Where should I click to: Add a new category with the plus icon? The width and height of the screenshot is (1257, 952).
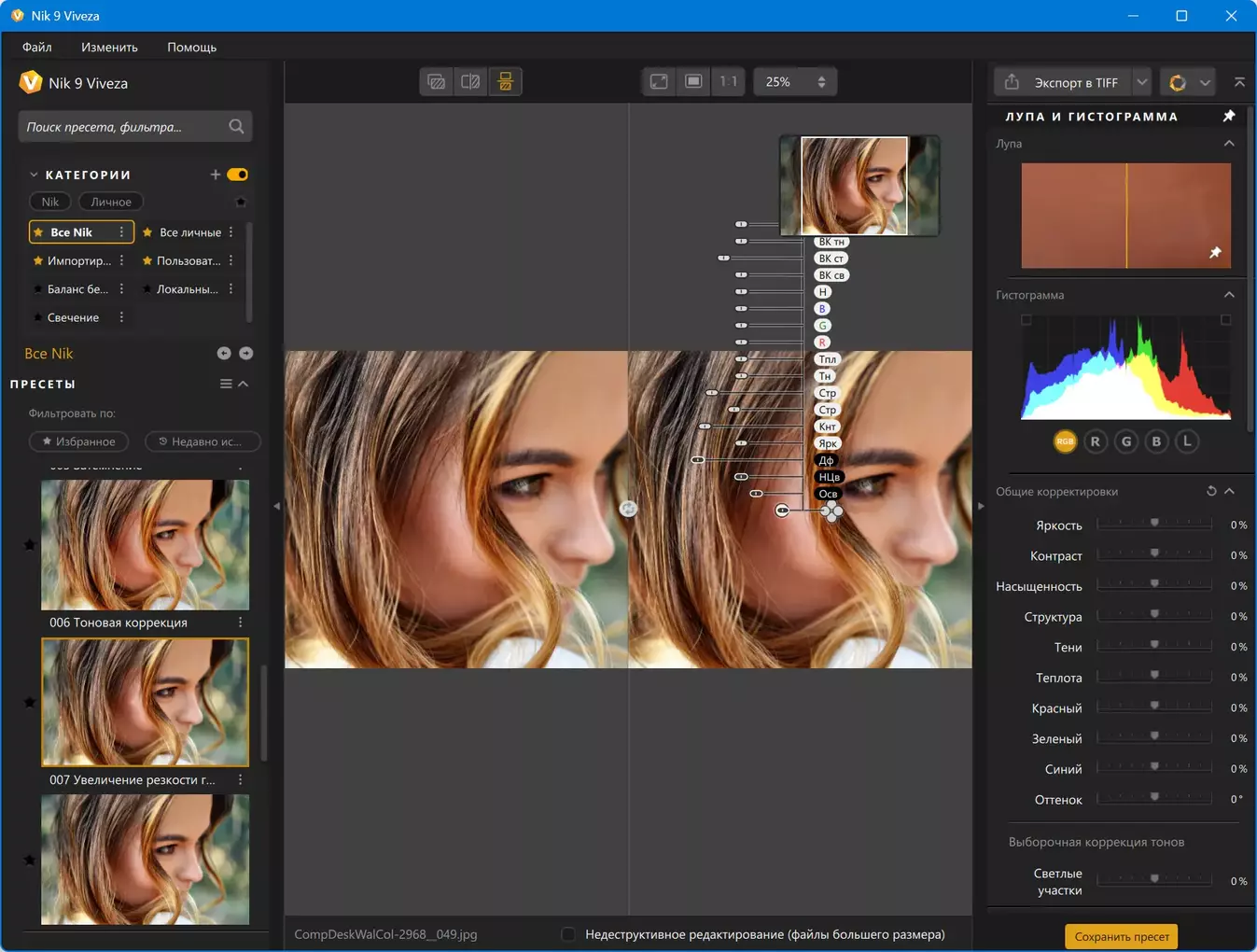(x=216, y=175)
